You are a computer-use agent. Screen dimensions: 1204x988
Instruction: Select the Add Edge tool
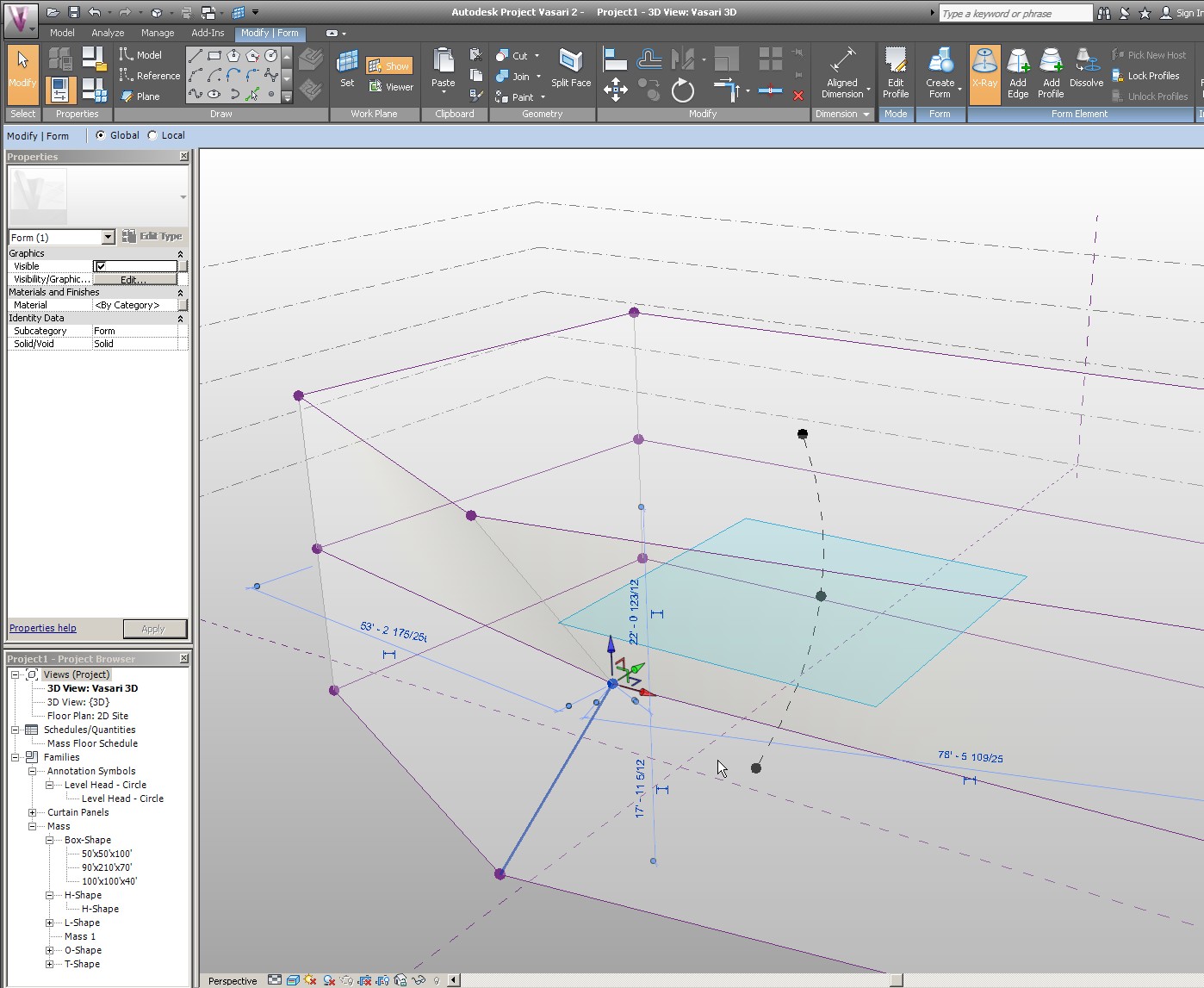pyautogui.click(x=1018, y=73)
